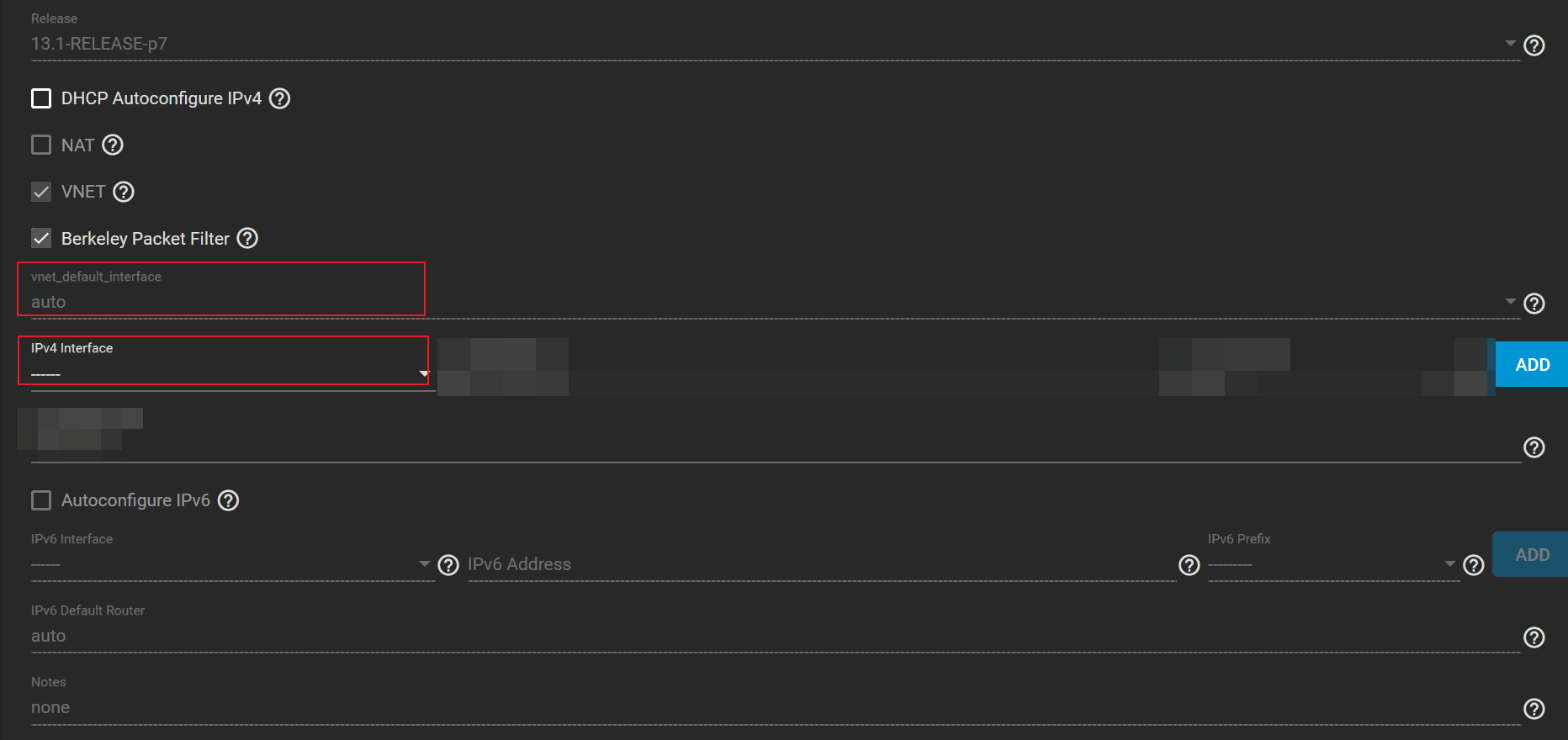
Task: Show help for vnet_default_interface
Action: (1534, 304)
